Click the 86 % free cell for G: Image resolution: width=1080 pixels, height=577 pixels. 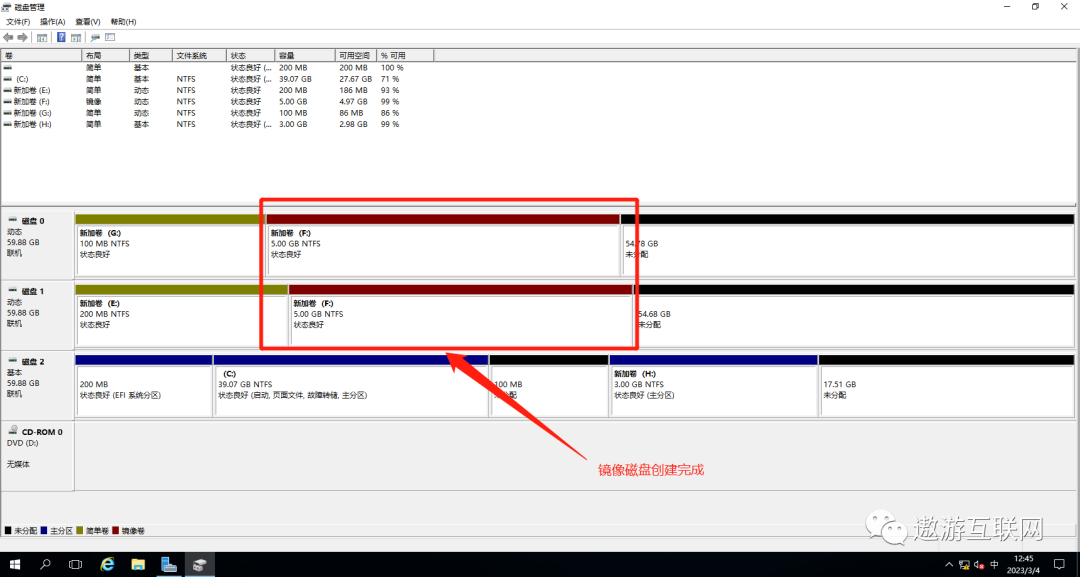coord(390,113)
